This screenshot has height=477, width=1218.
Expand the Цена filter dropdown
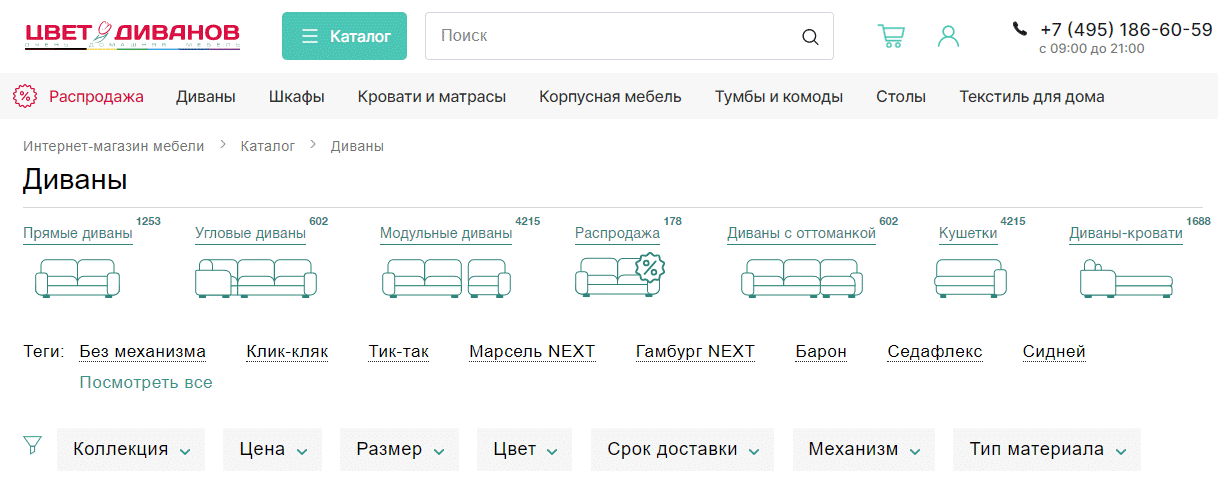[x=273, y=449]
